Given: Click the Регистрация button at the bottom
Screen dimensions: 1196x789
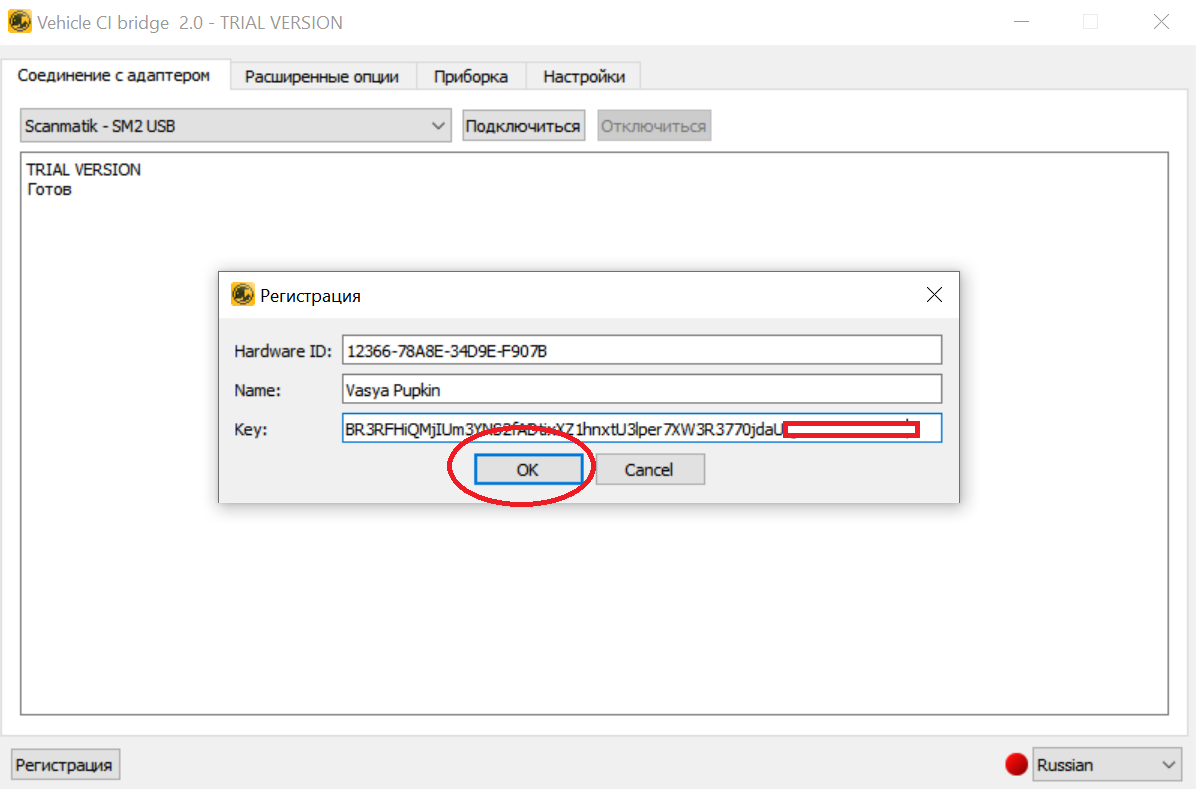Looking at the screenshot, I should tap(65, 765).
